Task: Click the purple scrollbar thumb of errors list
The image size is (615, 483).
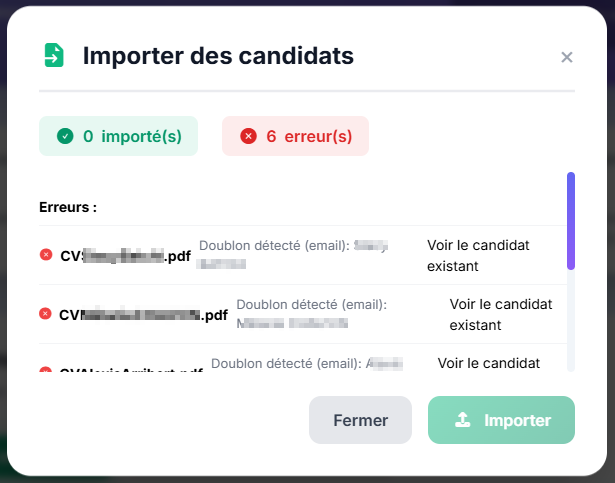Action: pos(571,220)
